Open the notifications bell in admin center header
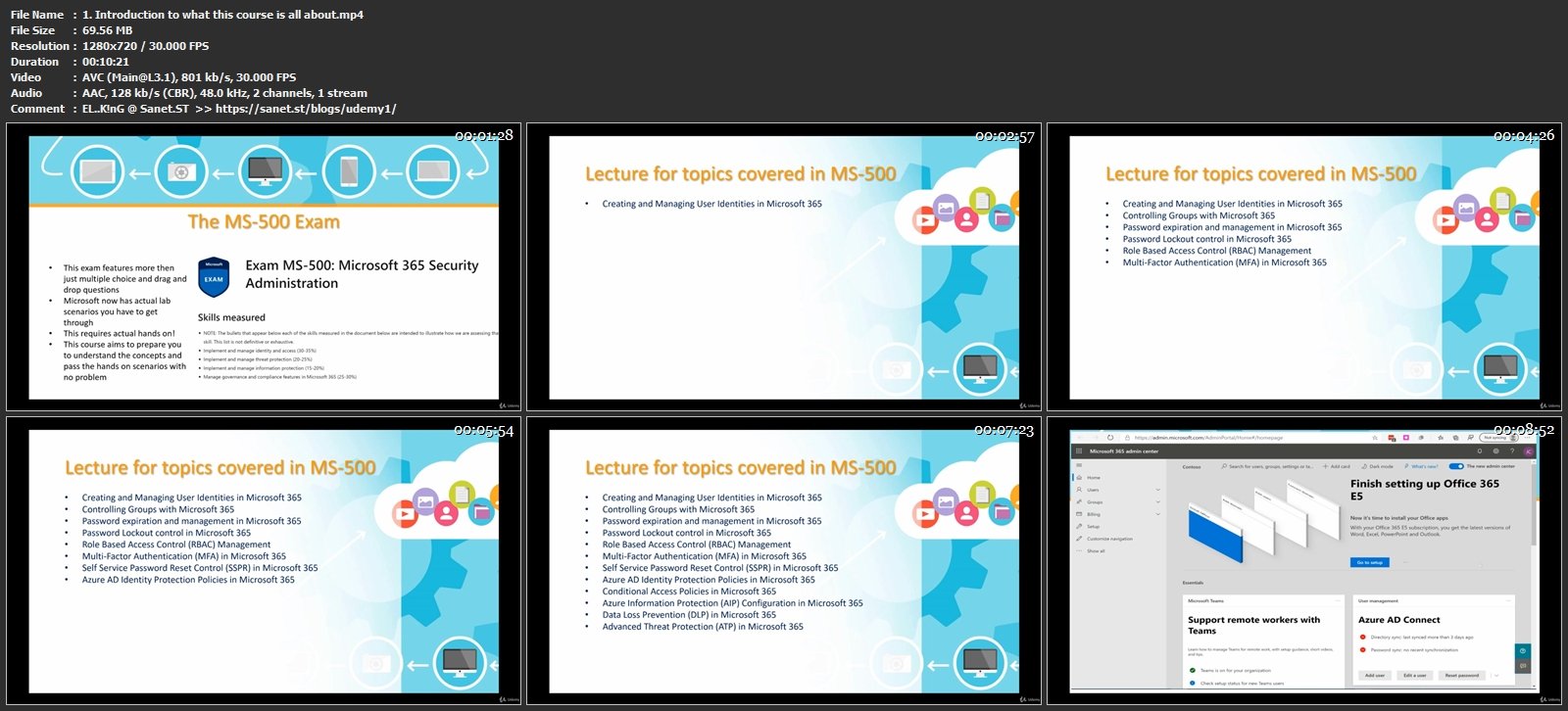Viewport: 1568px width, 711px height. click(x=1480, y=450)
